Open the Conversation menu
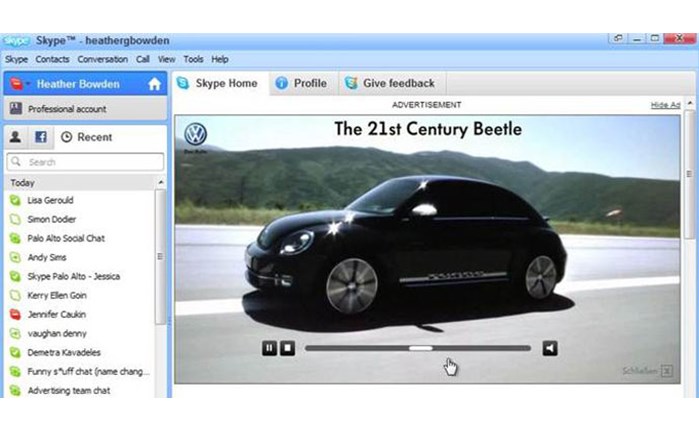The height and width of the screenshot is (430, 699). (103, 59)
